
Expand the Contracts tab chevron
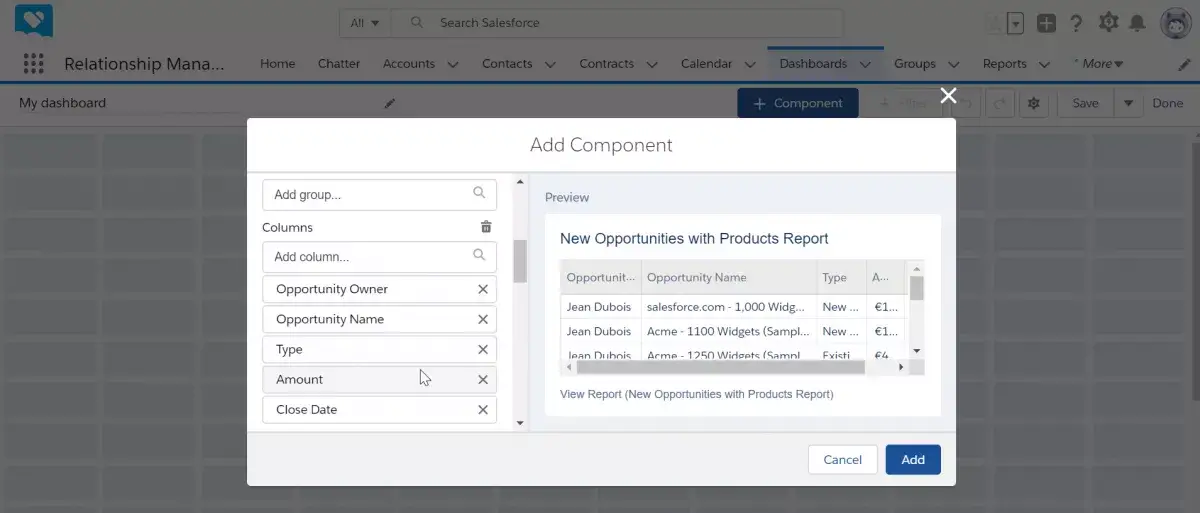652,64
